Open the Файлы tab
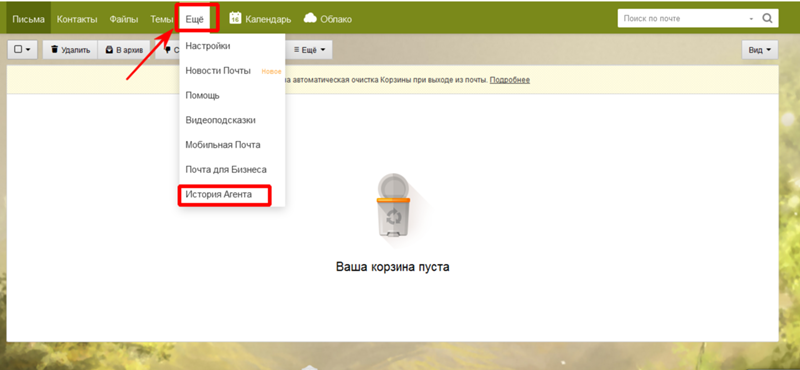 click(x=123, y=19)
